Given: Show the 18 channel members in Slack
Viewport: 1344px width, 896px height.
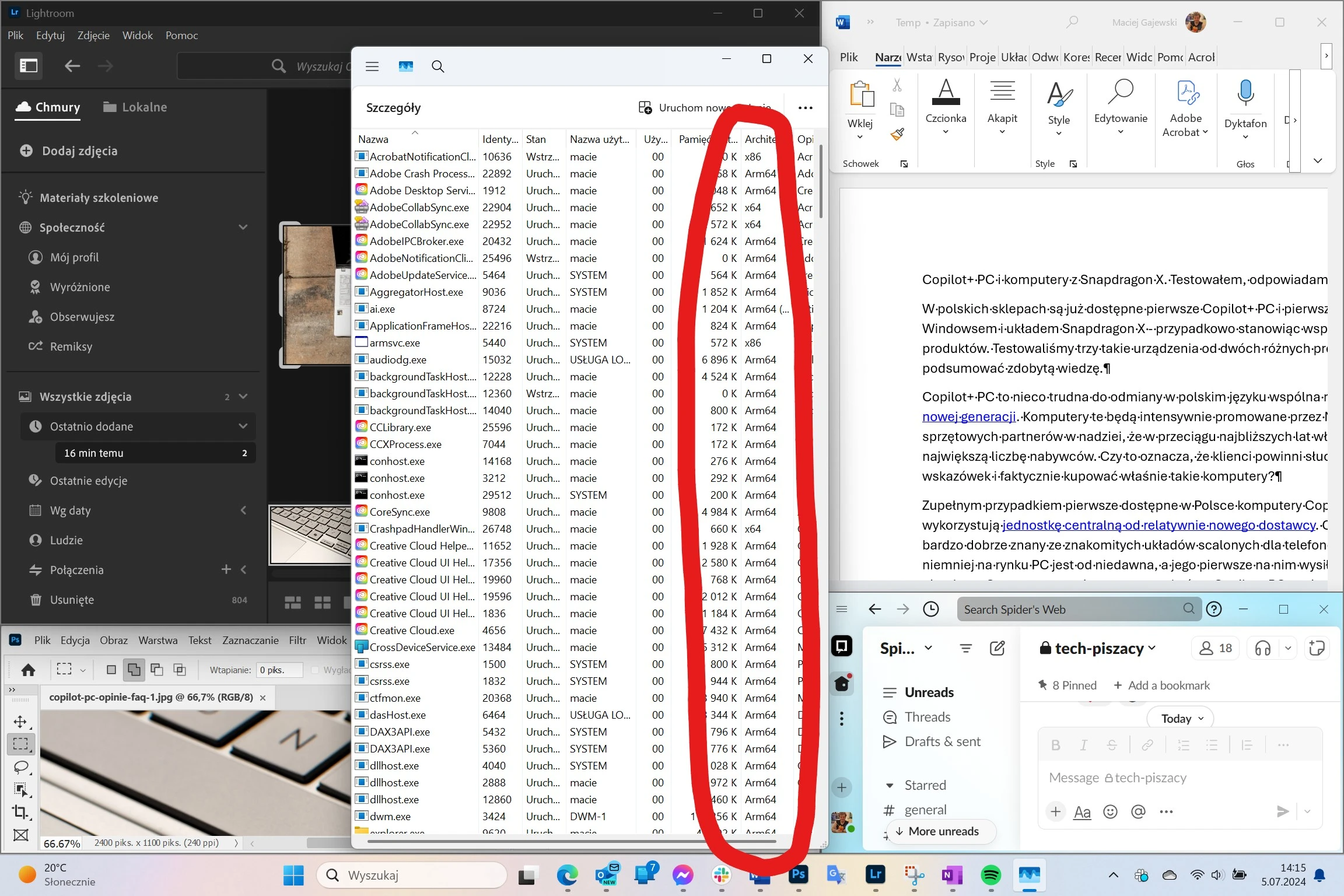Looking at the screenshot, I should coord(1216,648).
